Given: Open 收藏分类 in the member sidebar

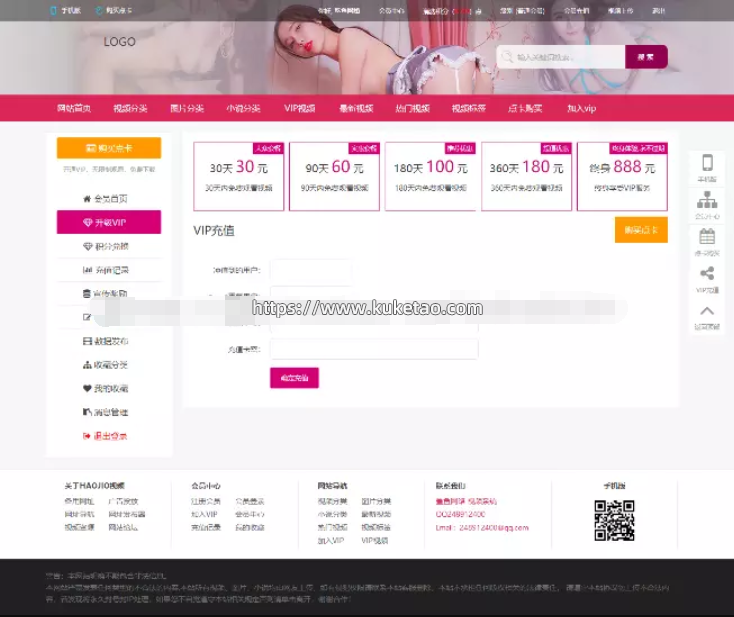Looking at the screenshot, I should [109, 365].
